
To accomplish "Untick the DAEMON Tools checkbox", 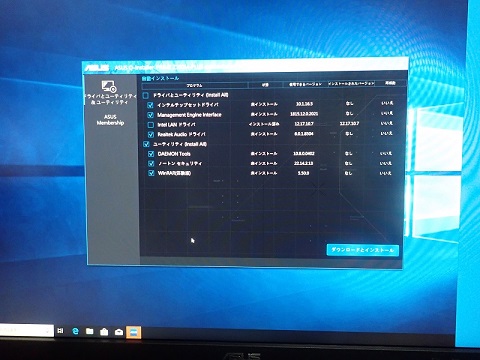I will (x=151, y=154).
